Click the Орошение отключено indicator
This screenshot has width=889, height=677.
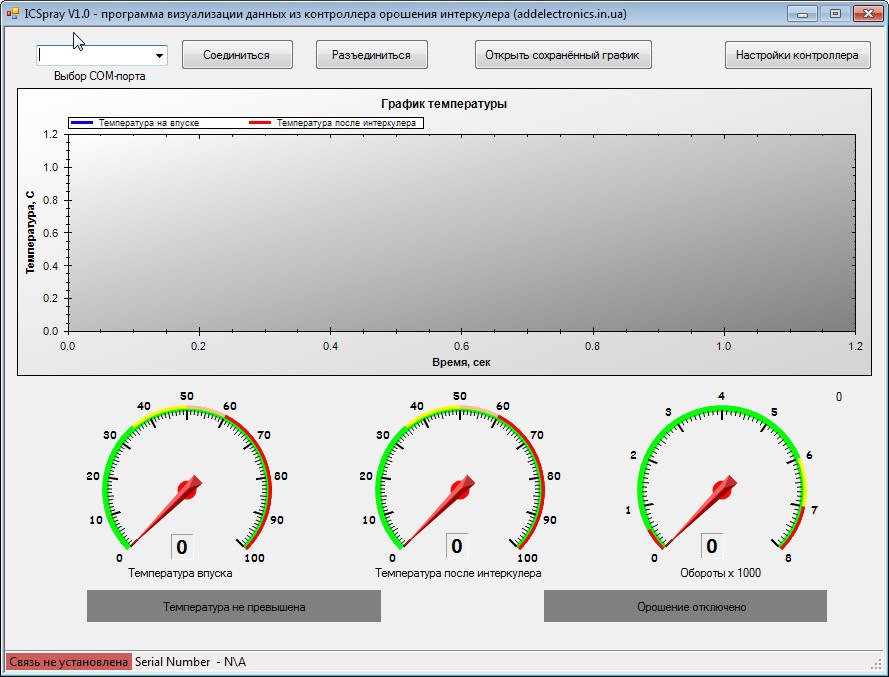click(685, 606)
